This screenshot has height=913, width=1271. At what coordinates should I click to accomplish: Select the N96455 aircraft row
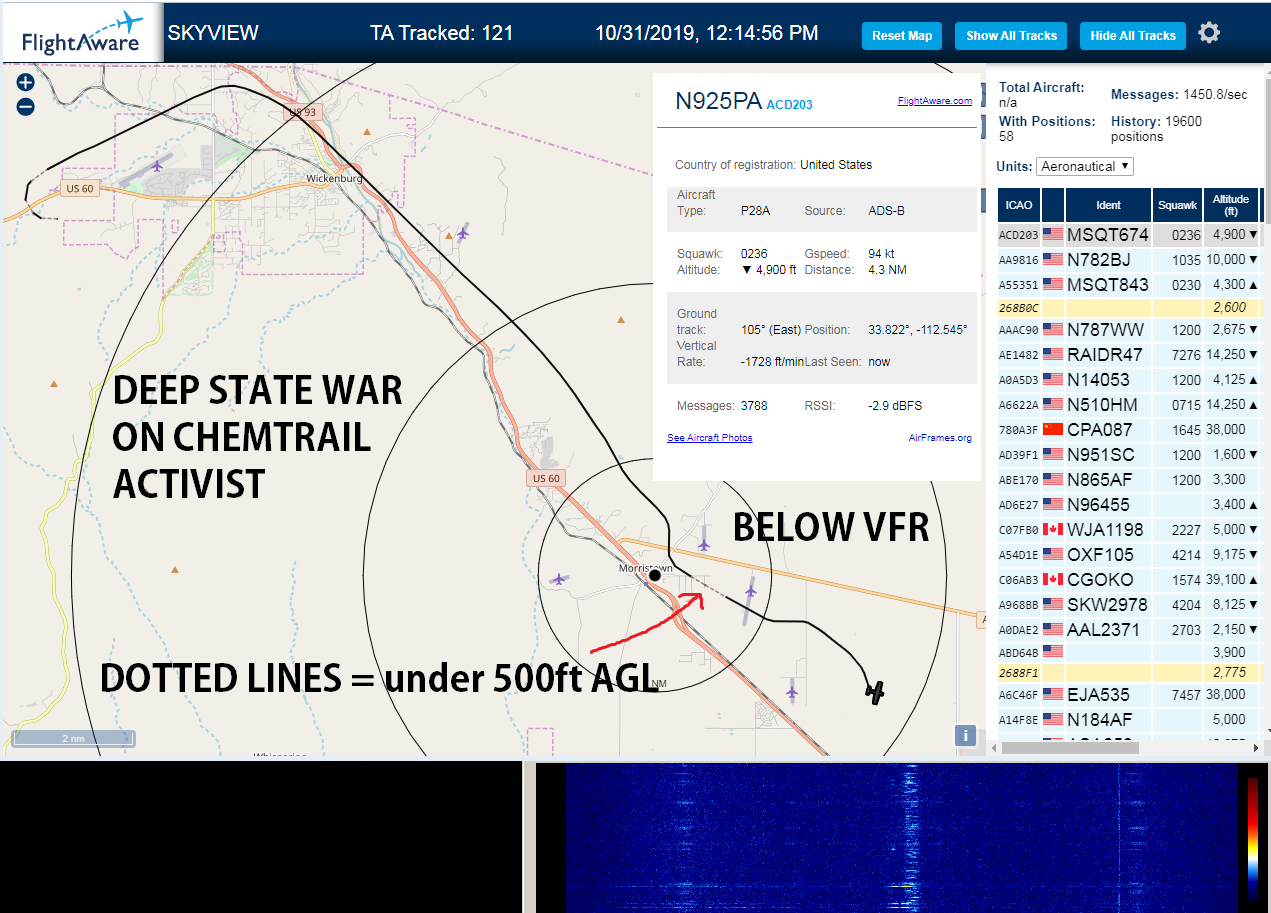[1129, 504]
